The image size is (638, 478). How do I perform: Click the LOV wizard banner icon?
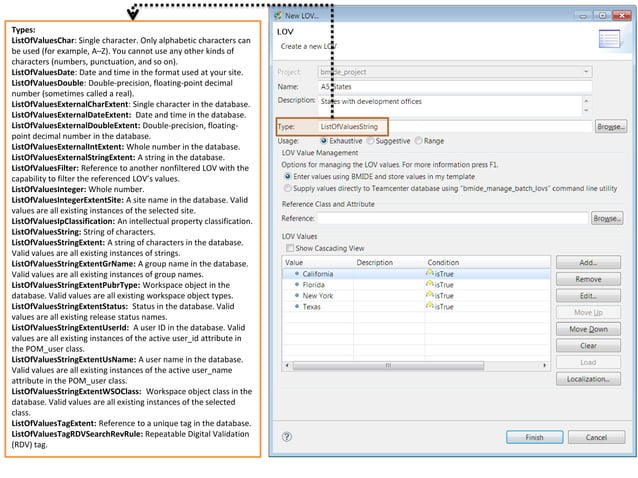[610, 39]
